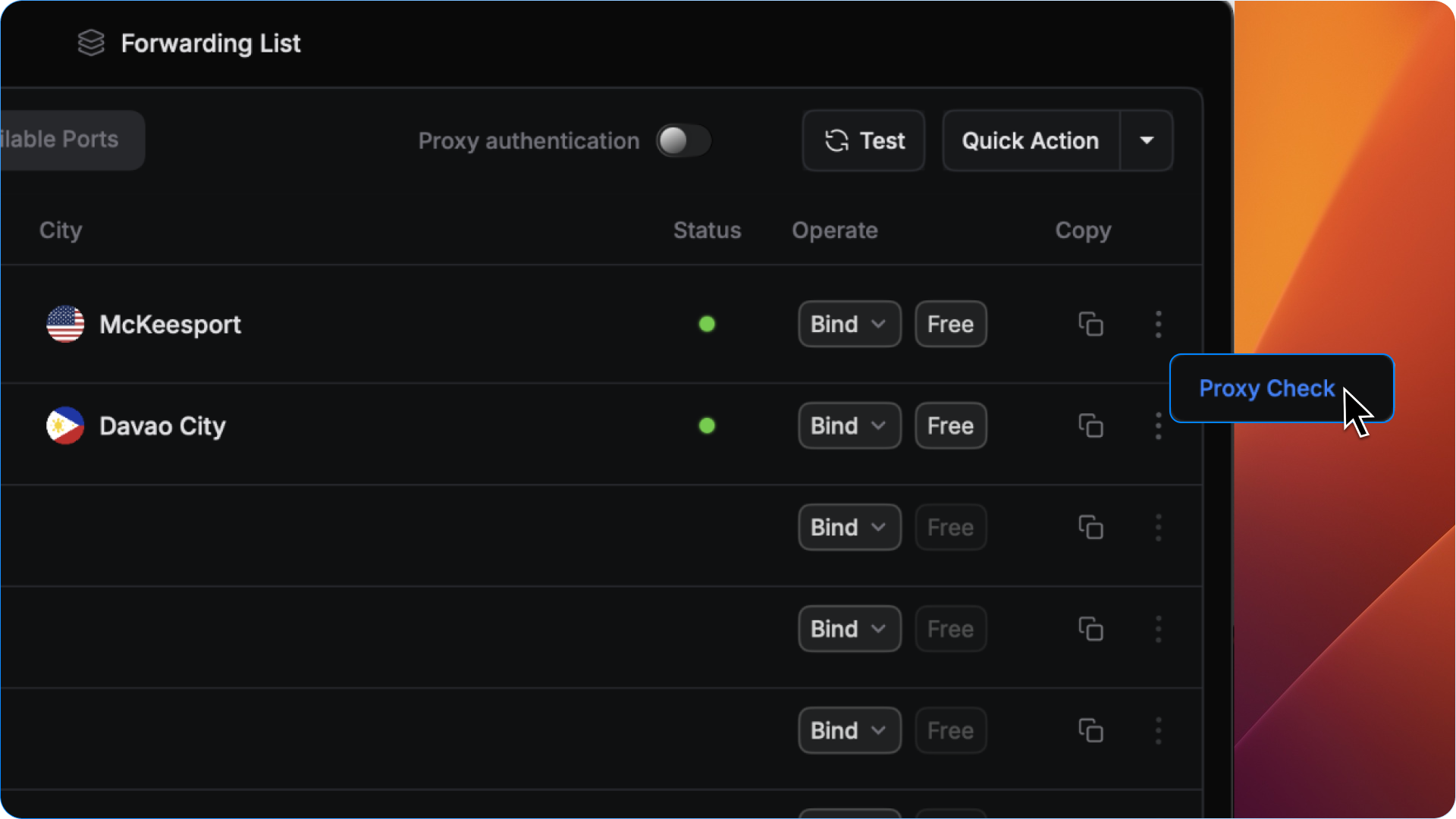The height and width of the screenshot is (819, 1456).
Task: Open more options for Davao City row
Action: (x=1158, y=426)
